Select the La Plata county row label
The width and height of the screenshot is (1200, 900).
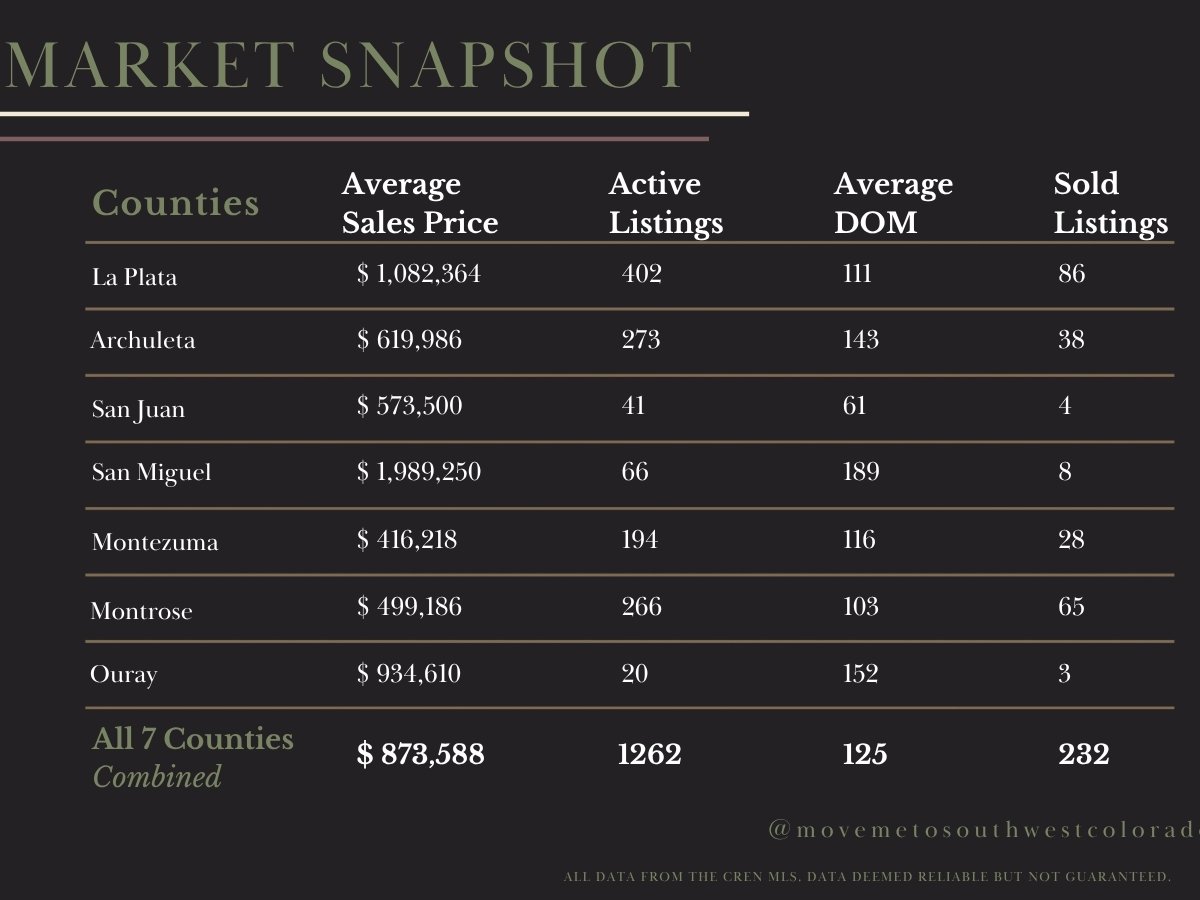134,277
